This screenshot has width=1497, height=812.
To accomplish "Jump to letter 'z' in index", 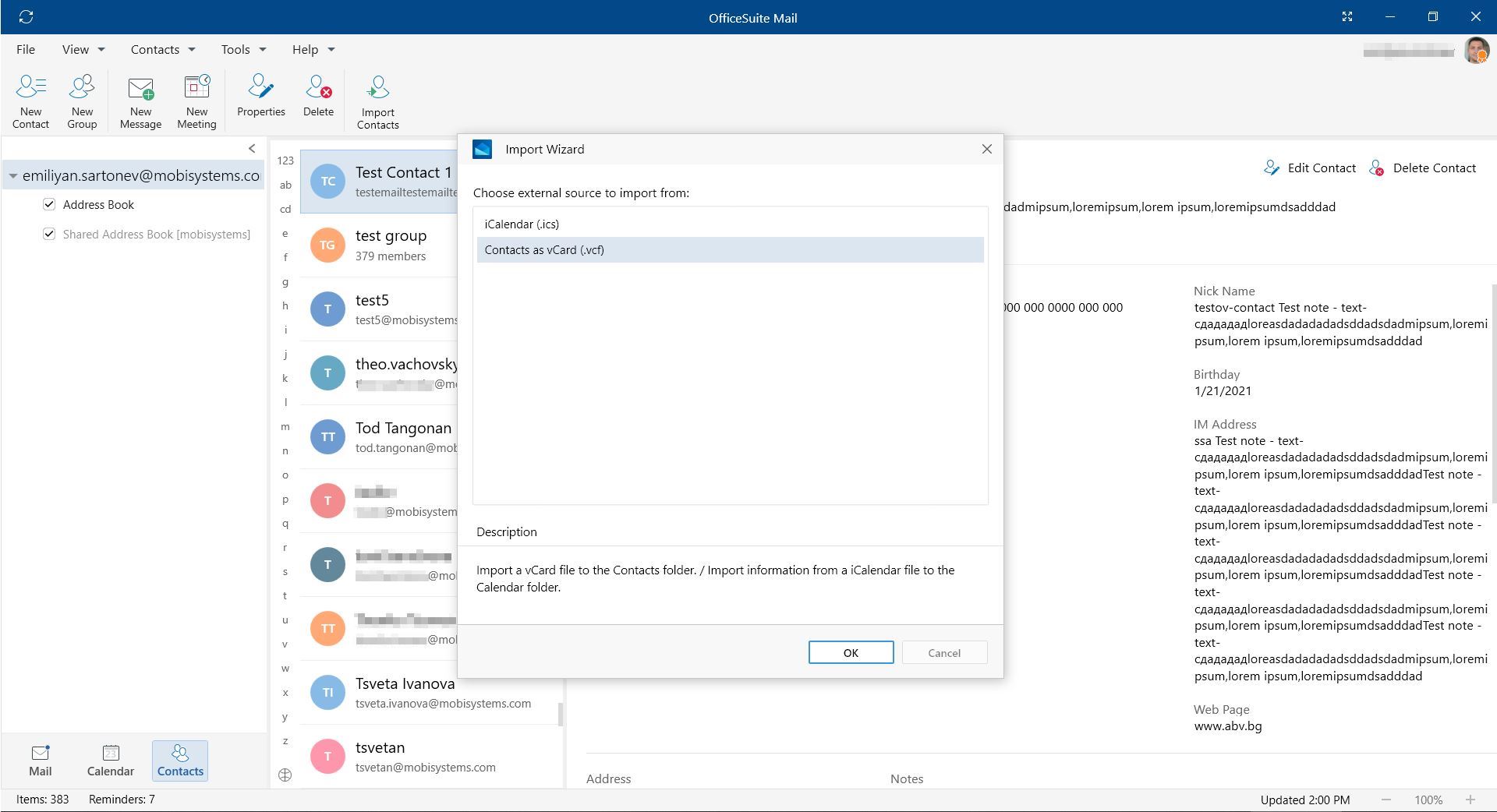I will (285, 740).
